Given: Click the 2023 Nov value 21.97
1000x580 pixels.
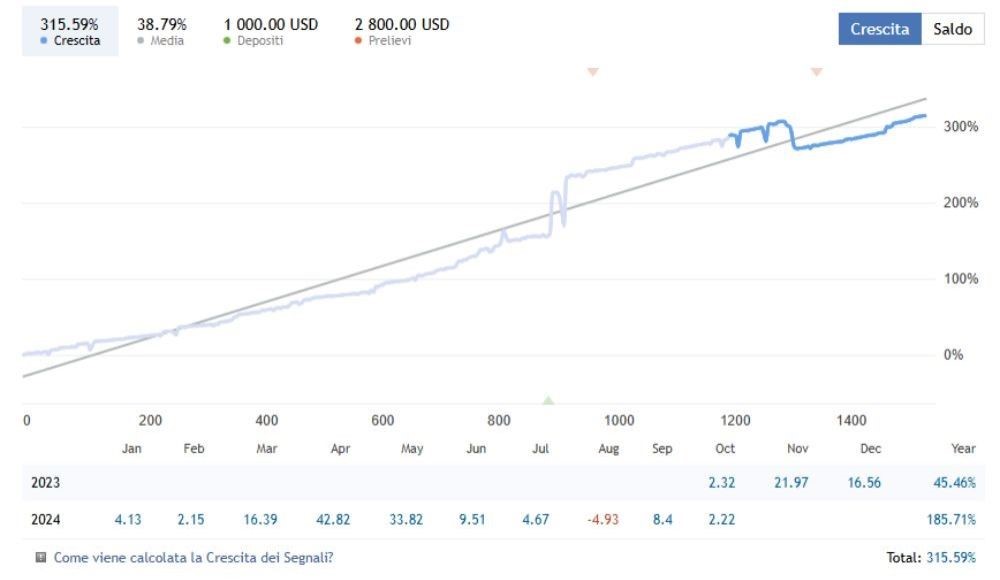Looking at the screenshot, I should click(791, 482).
